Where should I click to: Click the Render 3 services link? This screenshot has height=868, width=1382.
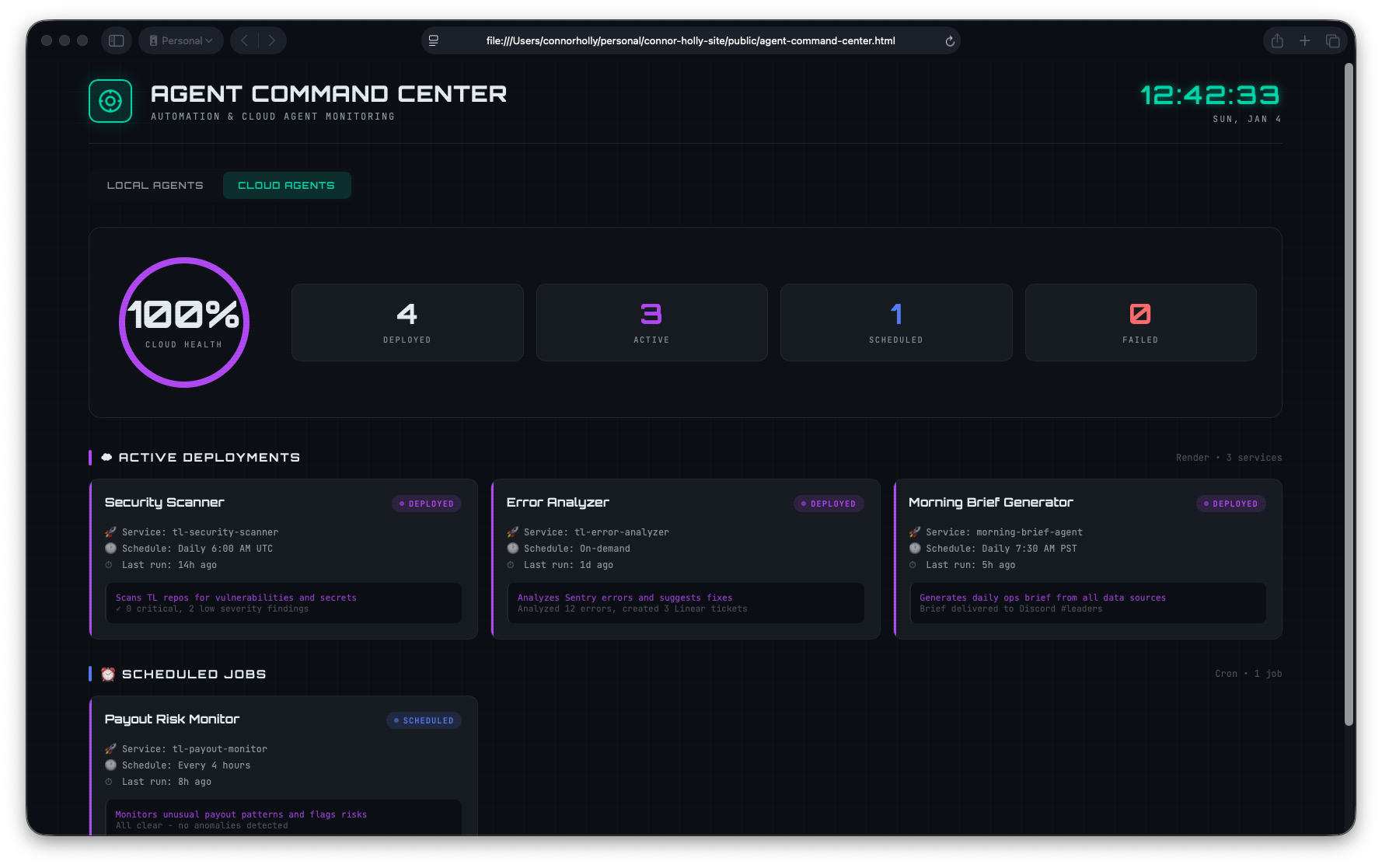click(1229, 457)
